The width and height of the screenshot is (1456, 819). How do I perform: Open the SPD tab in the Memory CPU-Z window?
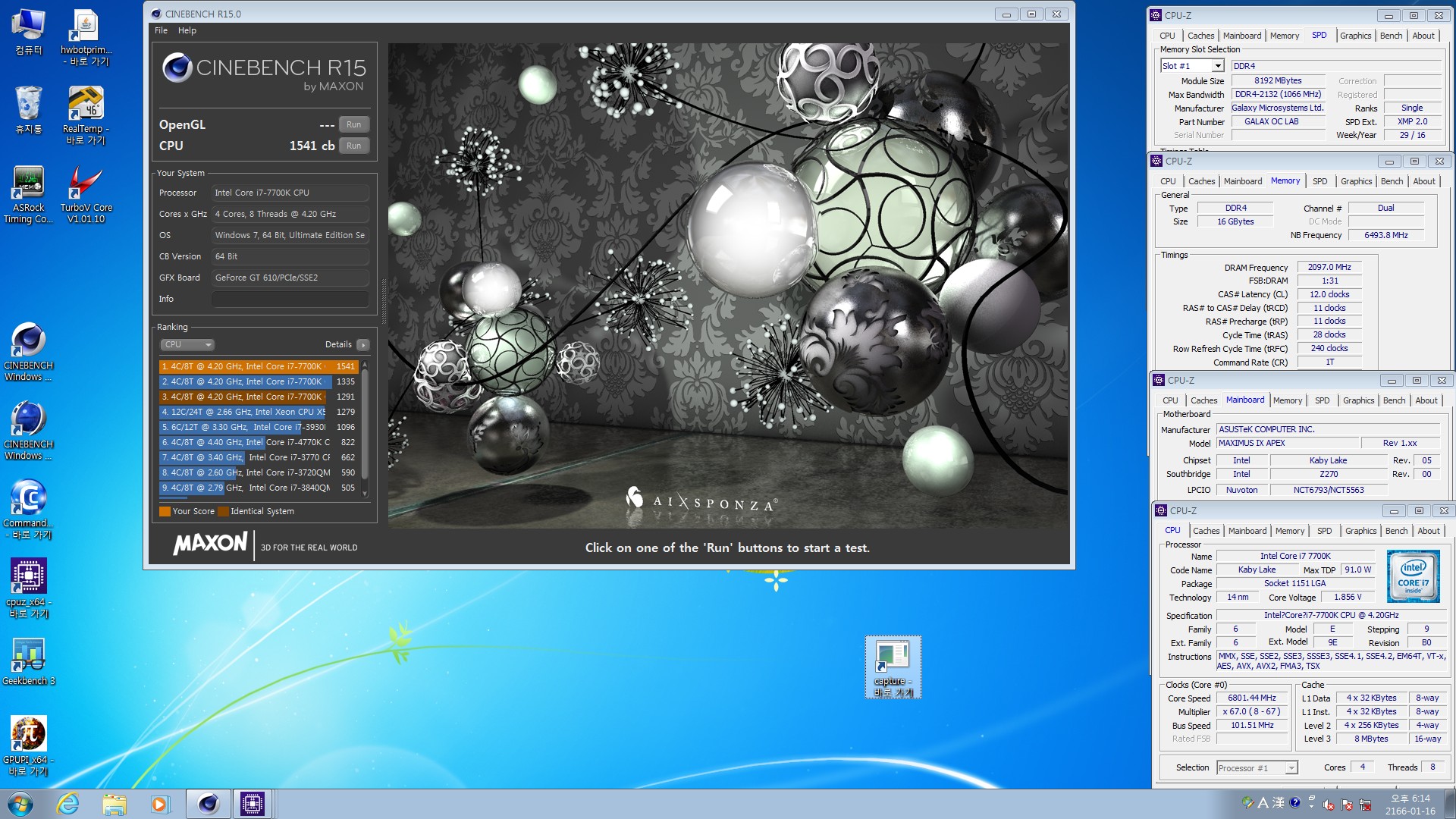pos(1319,181)
